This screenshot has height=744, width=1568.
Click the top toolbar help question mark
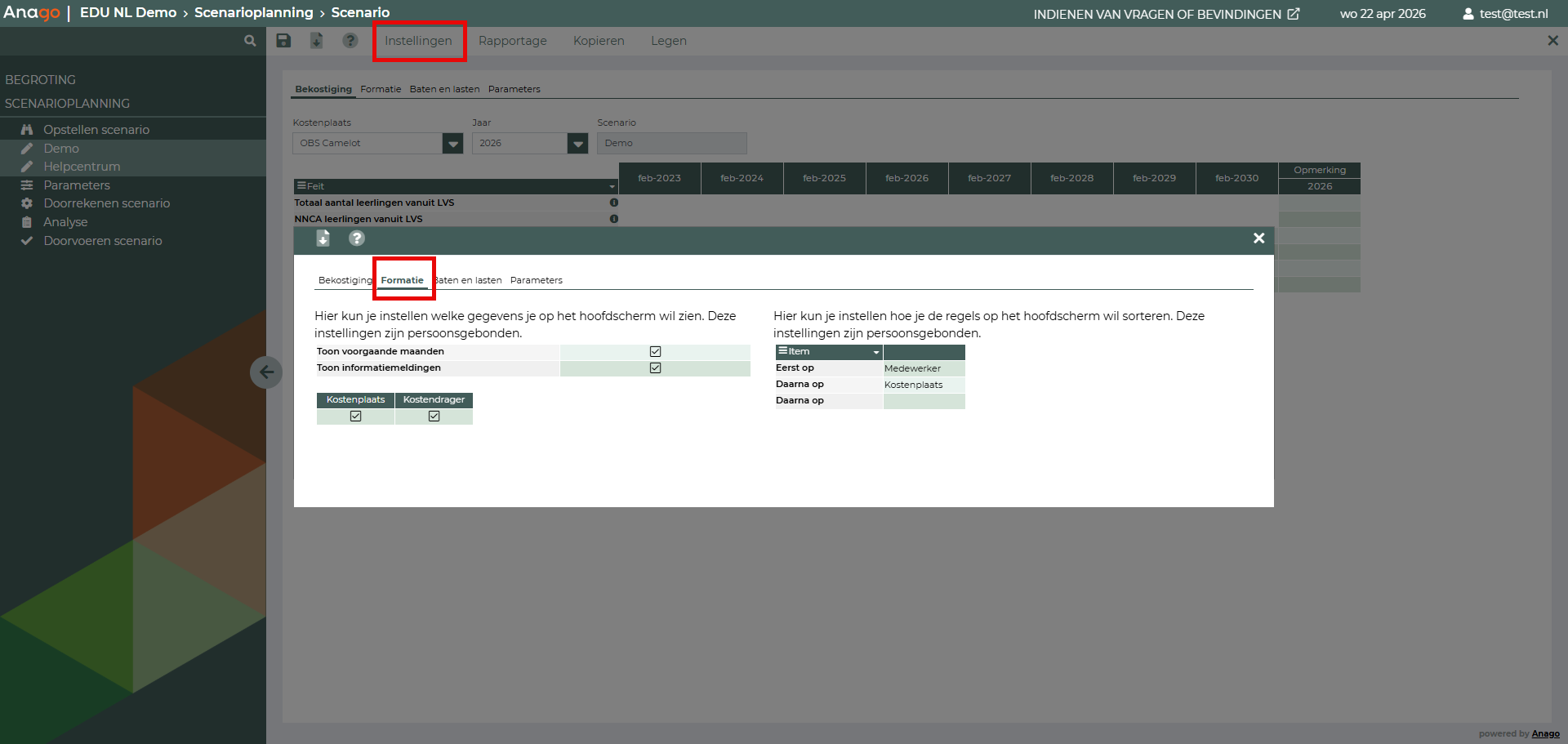(350, 41)
